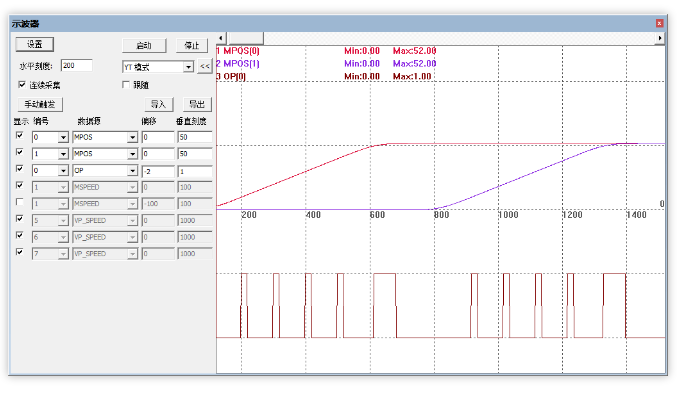Enable the 跟随 follow checkbox
The height and width of the screenshot is (393, 679).
point(126,84)
